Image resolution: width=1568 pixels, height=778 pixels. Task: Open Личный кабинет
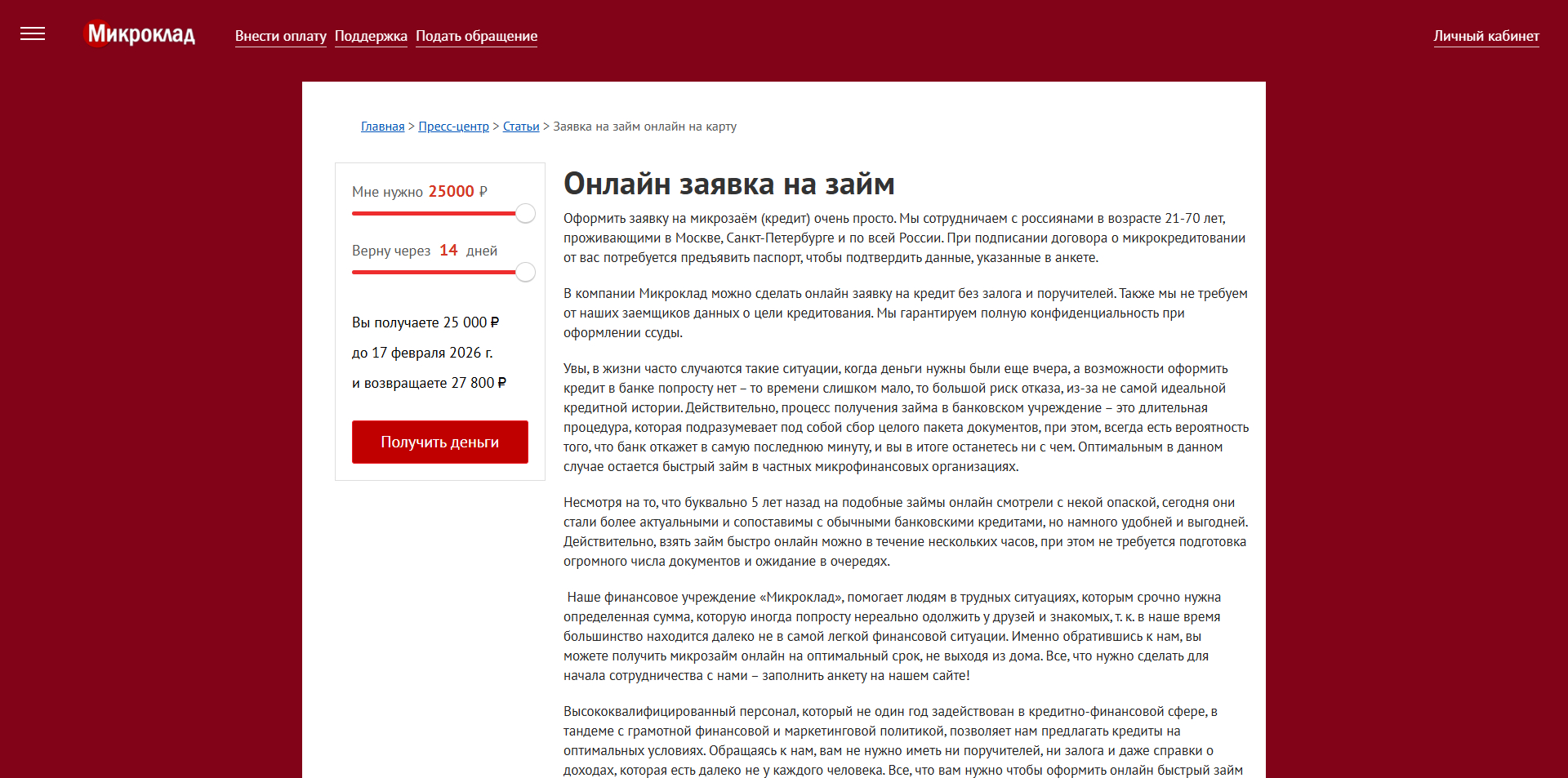click(x=1486, y=36)
